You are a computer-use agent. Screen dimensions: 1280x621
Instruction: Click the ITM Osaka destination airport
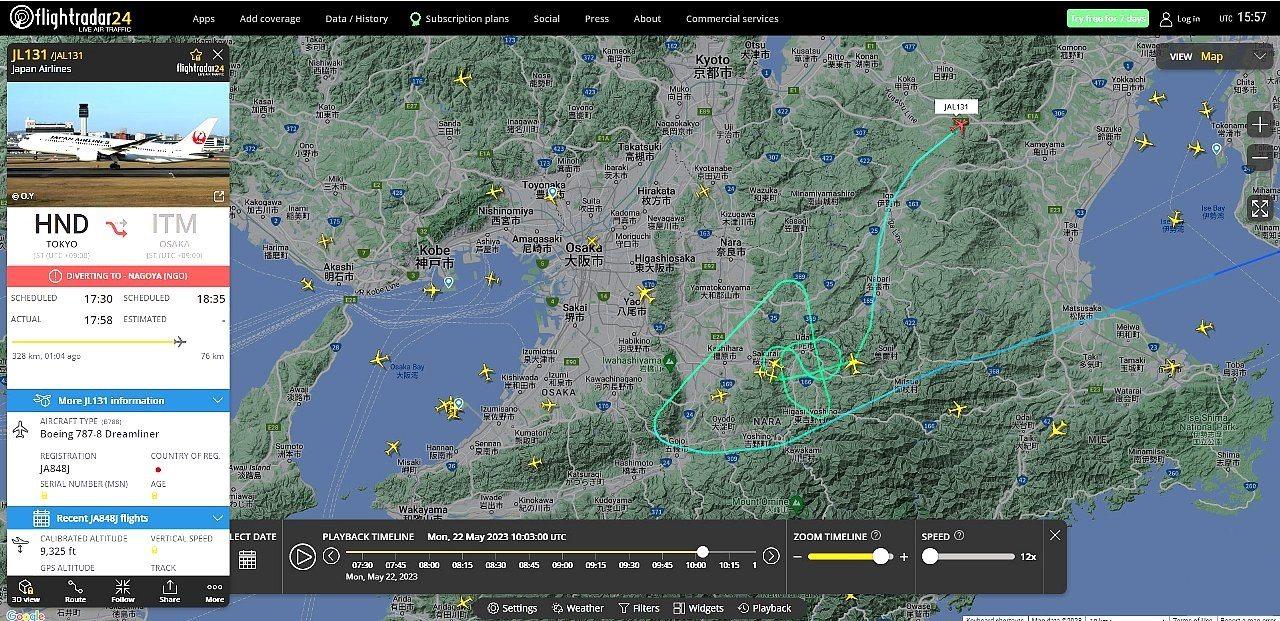174,235
